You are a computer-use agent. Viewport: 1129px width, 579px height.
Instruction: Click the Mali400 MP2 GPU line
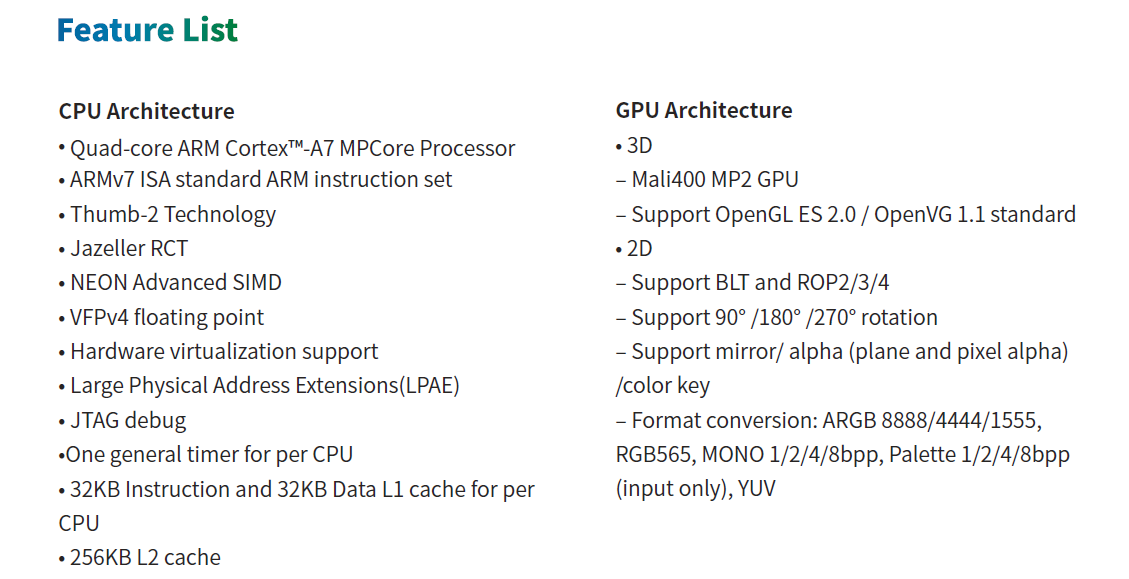pyautogui.click(x=714, y=180)
